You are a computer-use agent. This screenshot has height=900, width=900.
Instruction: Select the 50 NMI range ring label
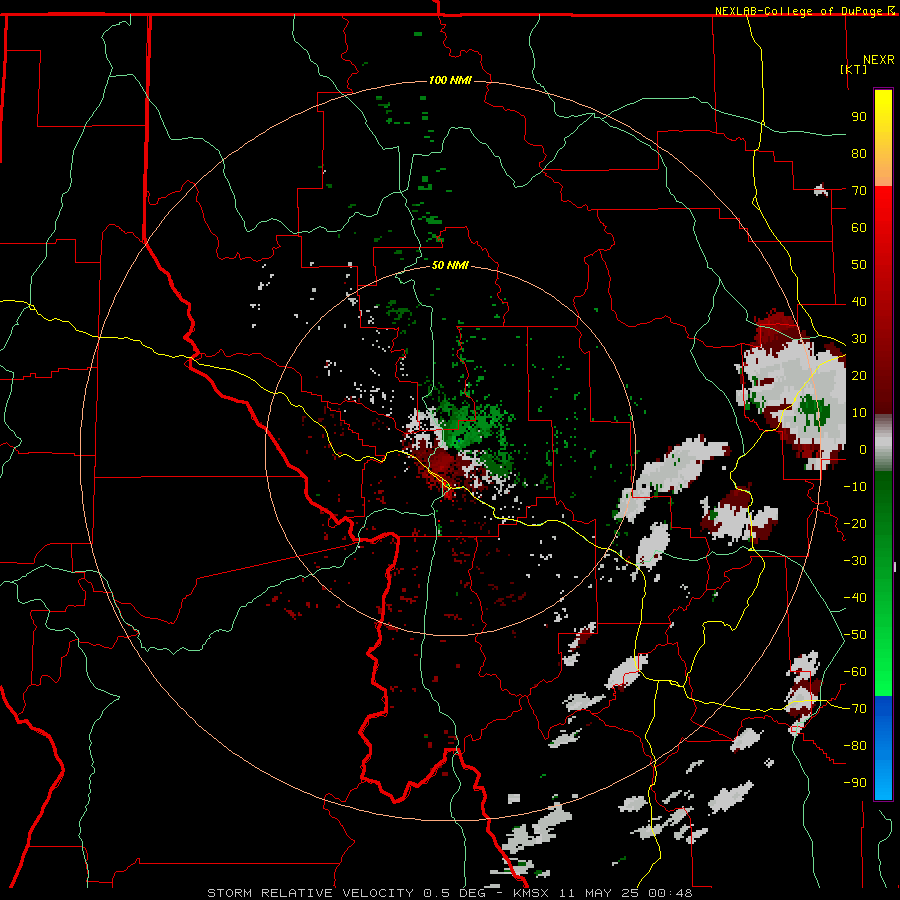coord(450,265)
